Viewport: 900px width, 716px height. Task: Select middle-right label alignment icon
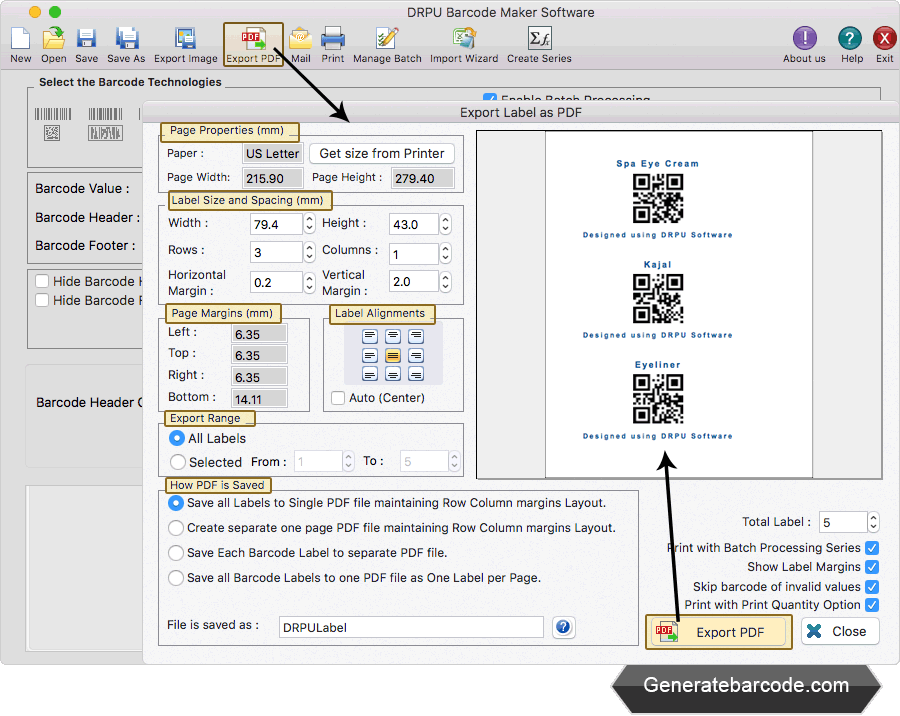(x=416, y=355)
